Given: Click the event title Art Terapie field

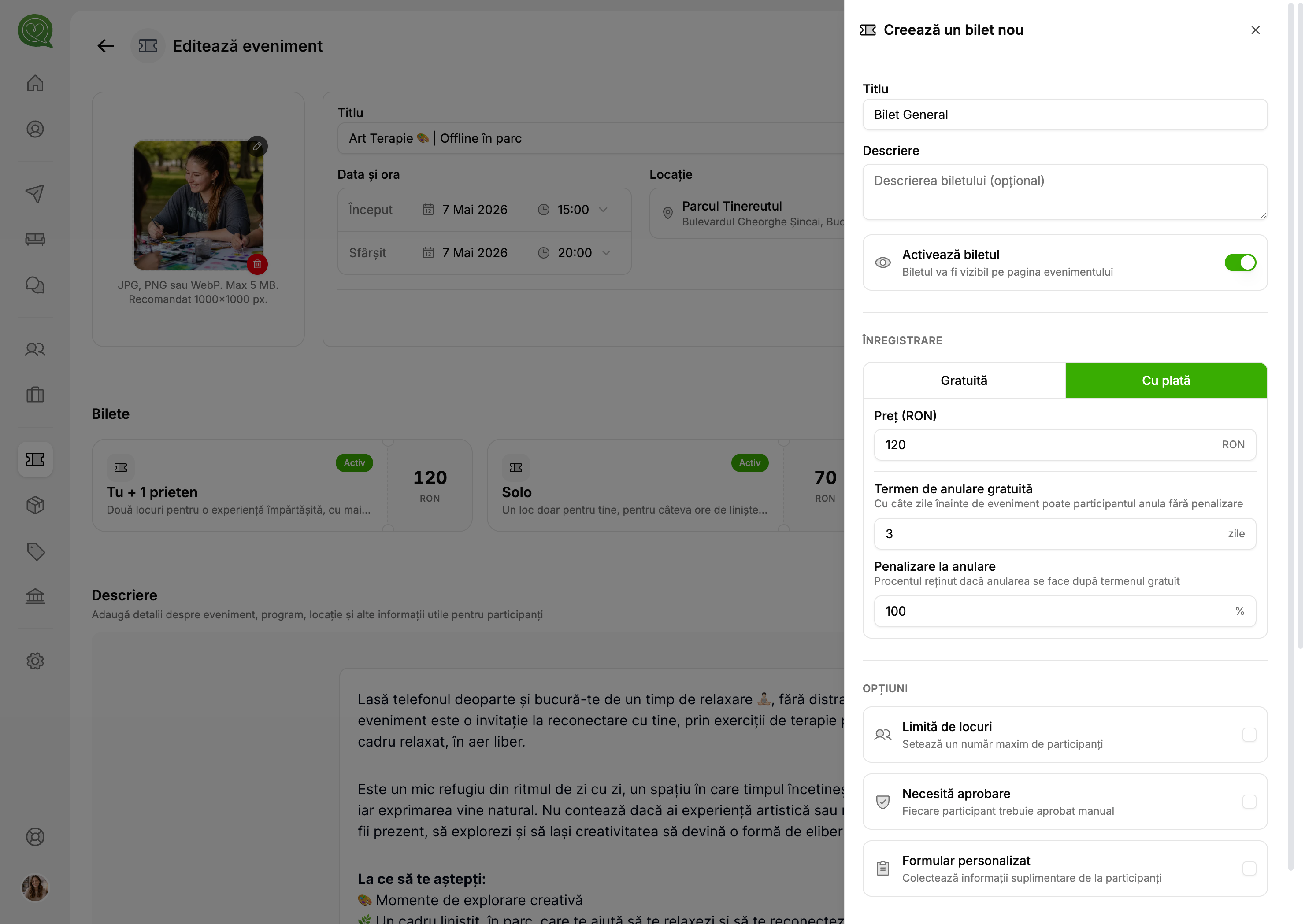Looking at the screenshot, I should coord(591,138).
